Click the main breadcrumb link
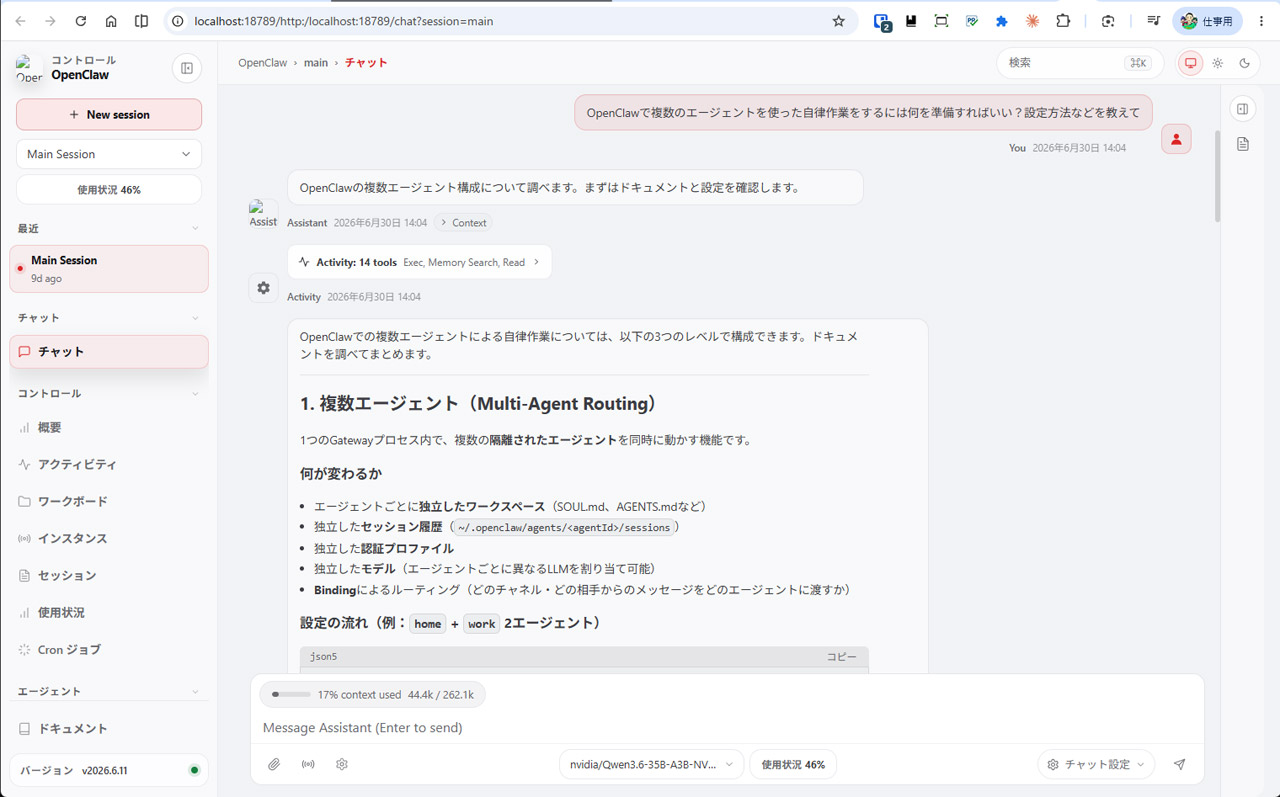 point(316,62)
